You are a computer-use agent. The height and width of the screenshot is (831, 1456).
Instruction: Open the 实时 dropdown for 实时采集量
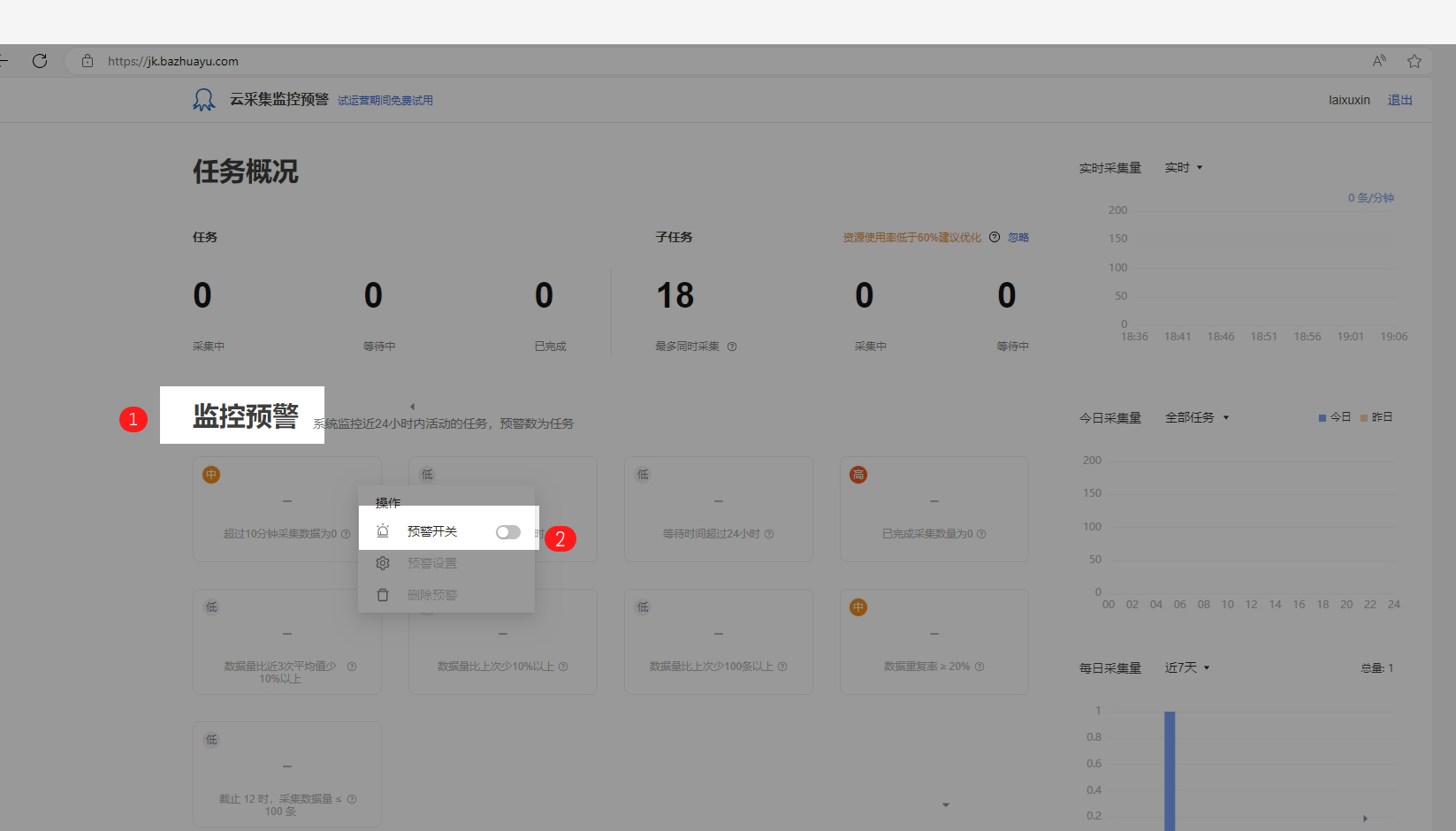pos(1184,168)
